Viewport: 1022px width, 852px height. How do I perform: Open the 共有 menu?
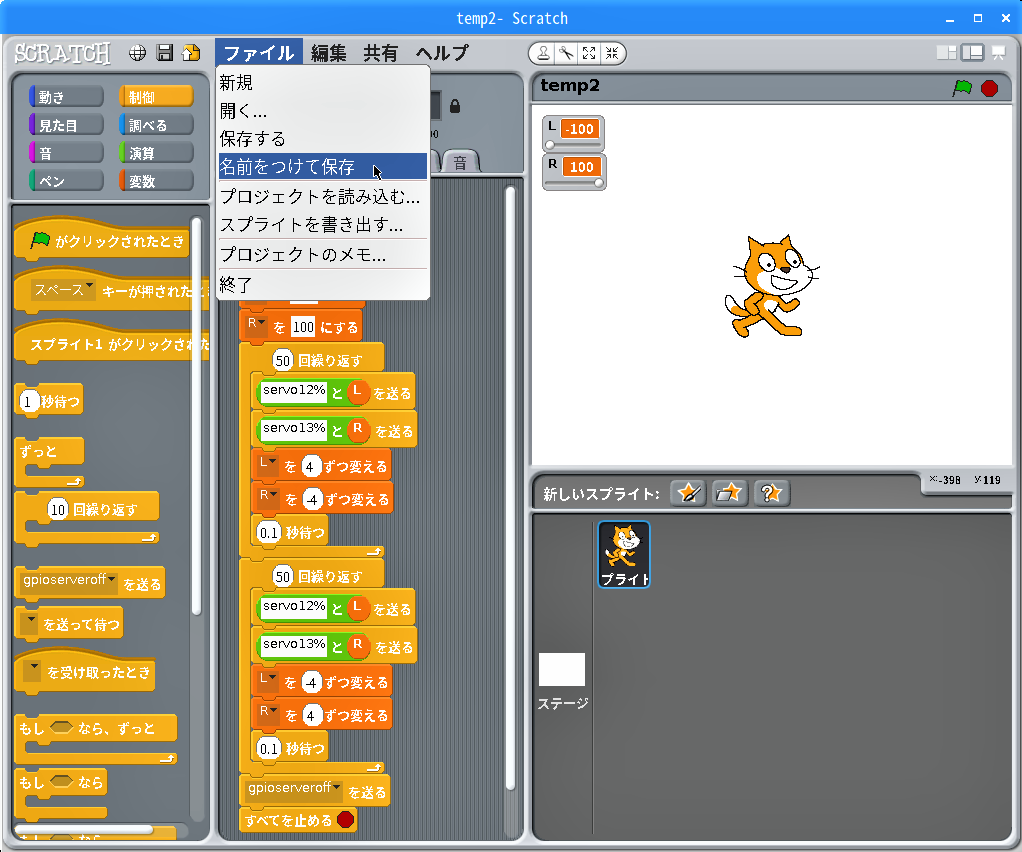(x=381, y=53)
